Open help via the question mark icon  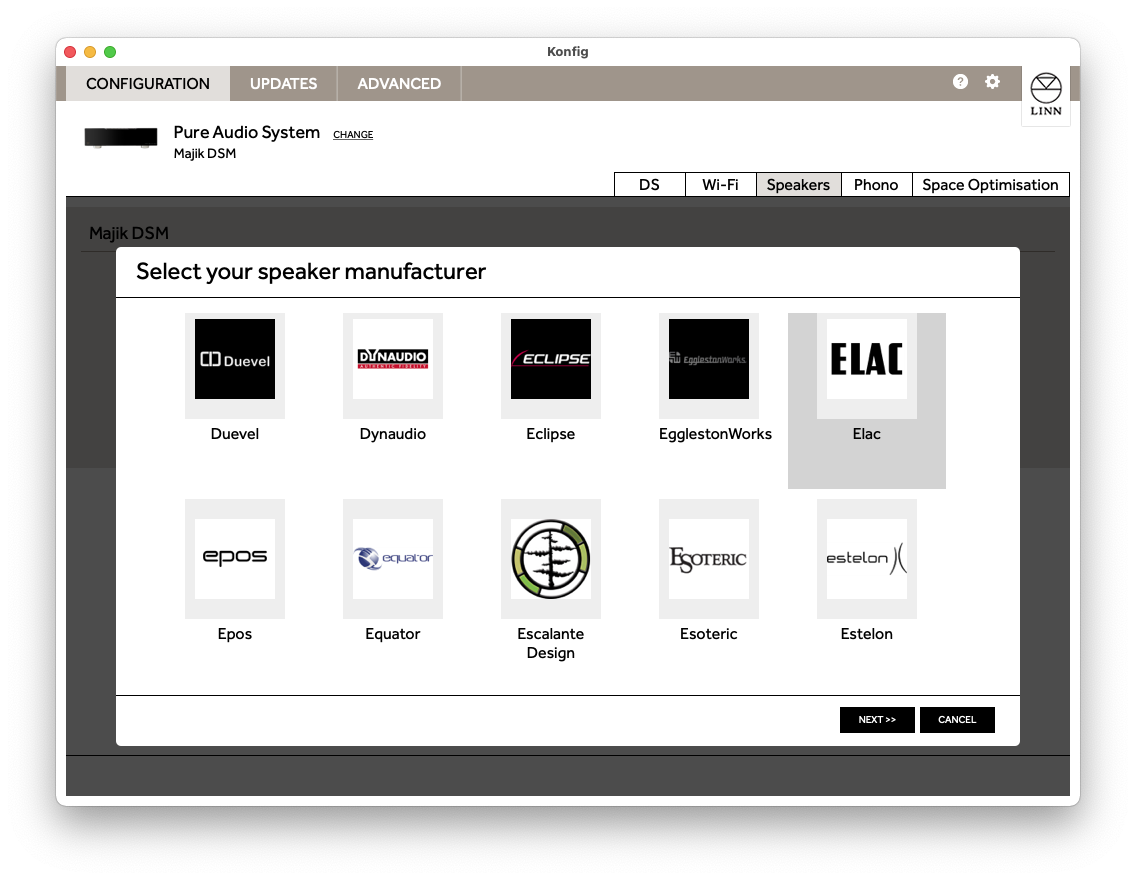click(x=960, y=82)
